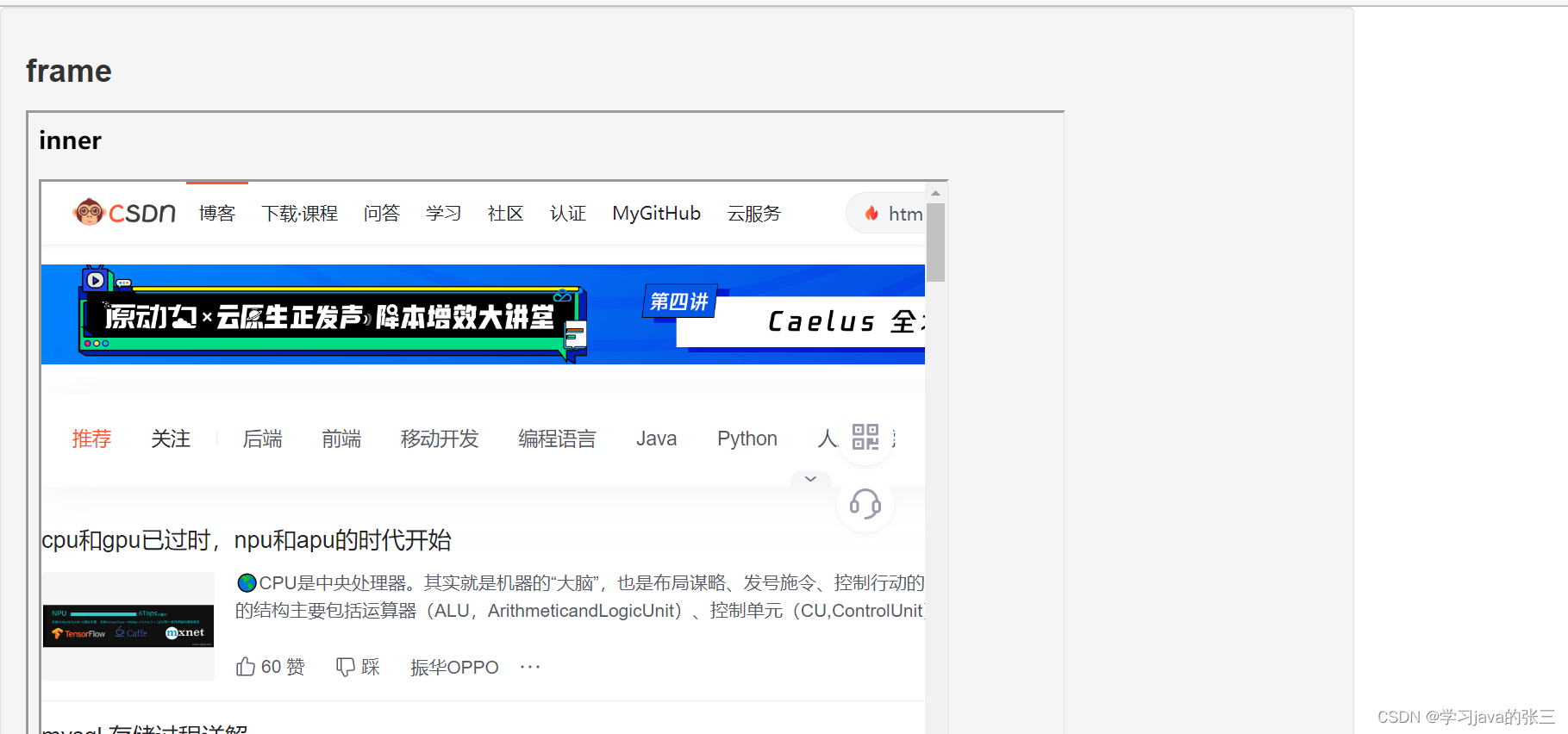The image size is (1568, 734).
Task: Expand the category list with the chevron
Action: click(x=810, y=479)
